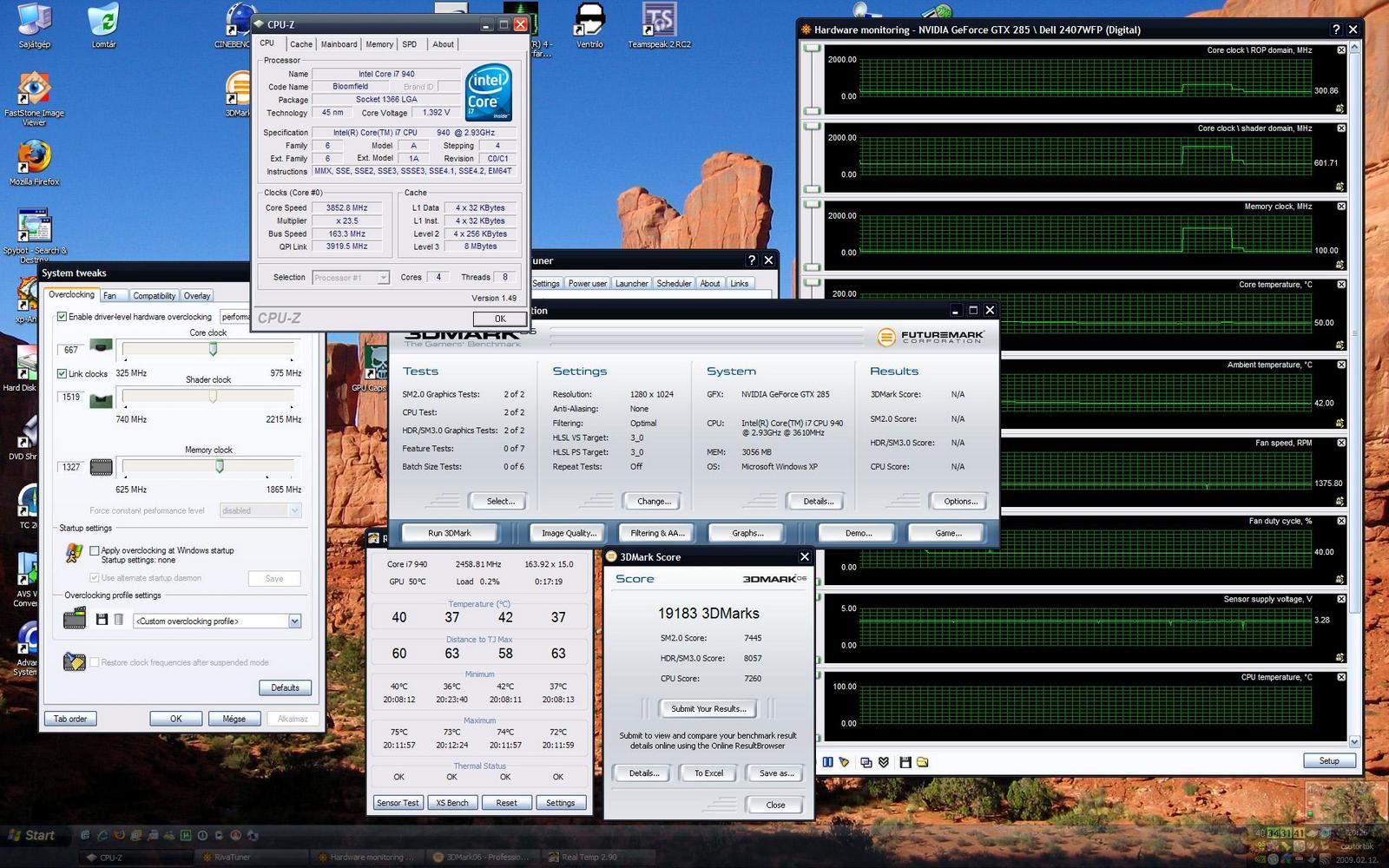Uncheck the Link clocks checkbox
Viewport: 1389px width, 868px height.
pyautogui.click(x=62, y=374)
